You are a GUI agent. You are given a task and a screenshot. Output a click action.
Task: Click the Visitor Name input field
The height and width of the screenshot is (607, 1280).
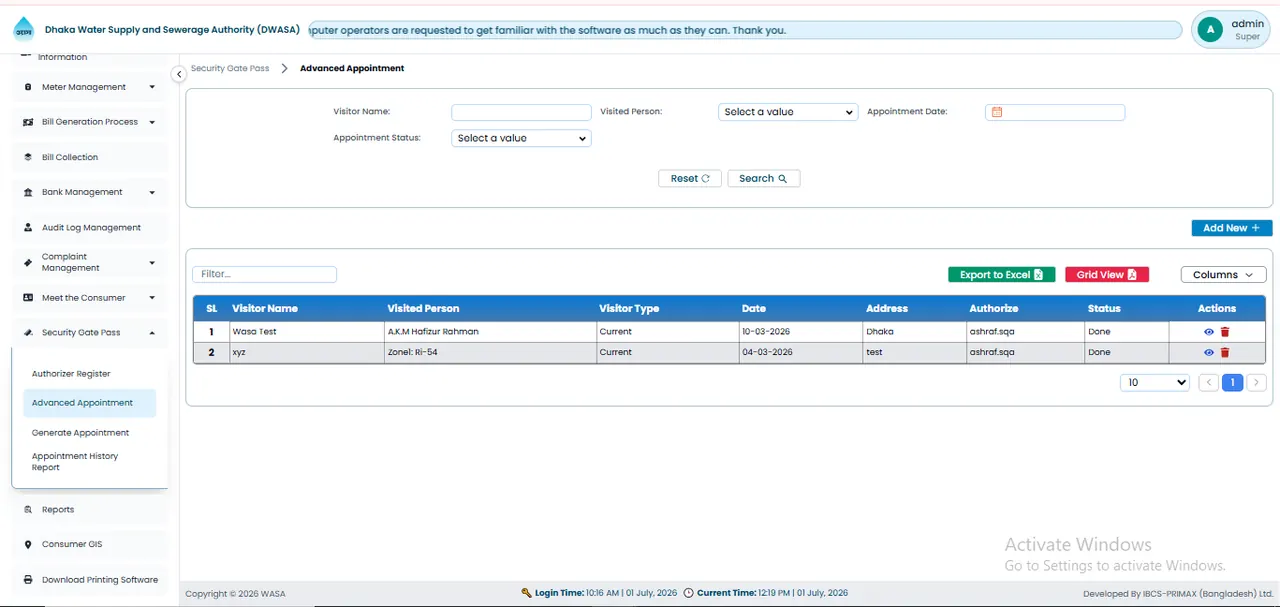pyautogui.click(x=521, y=112)
